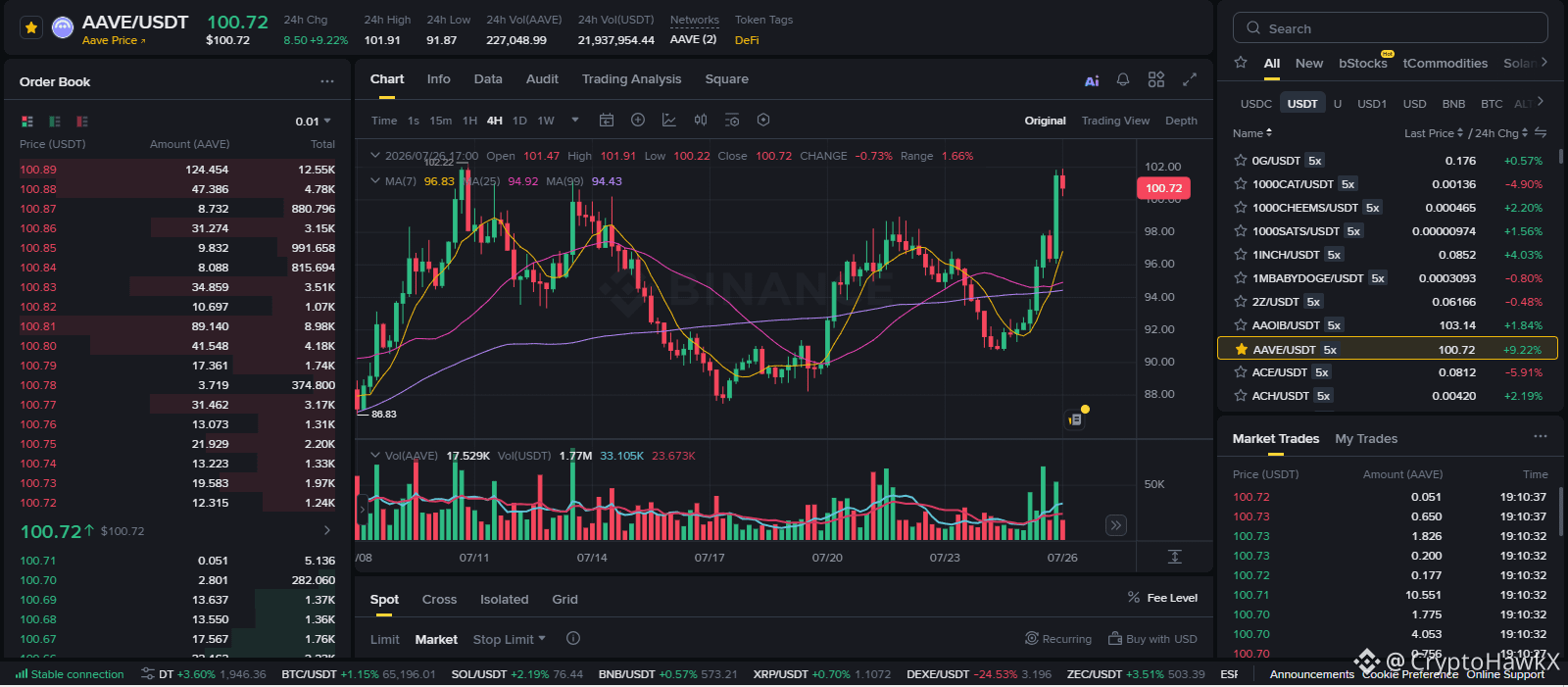
Task: Open the bStocks market tab
Action: click(1363, 63)
